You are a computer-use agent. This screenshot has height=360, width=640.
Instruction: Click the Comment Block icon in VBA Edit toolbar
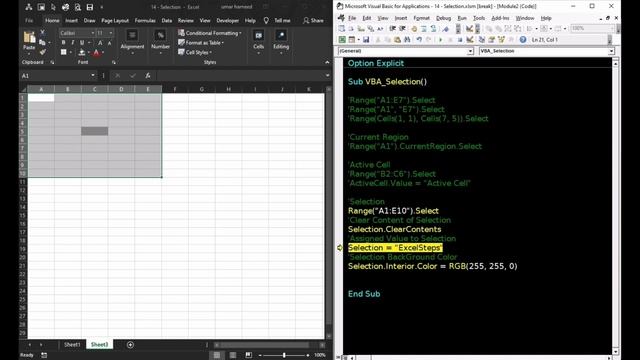click(x=424, y=29)
